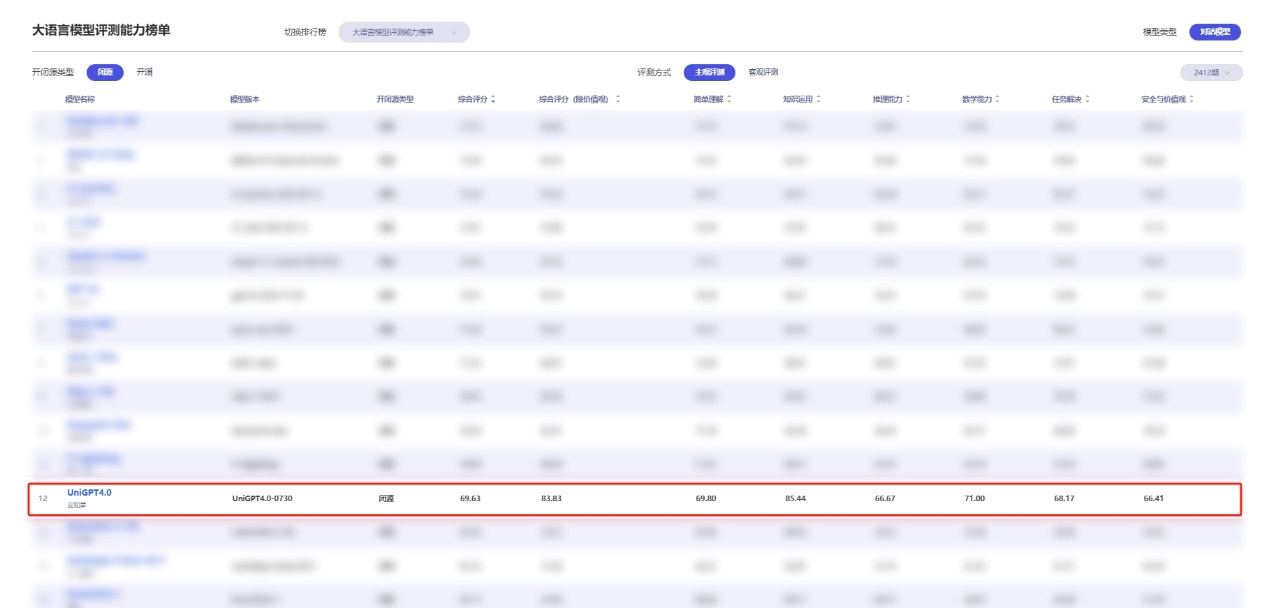This screenshot has height=608, width=1269.
Task: Switch source type filter to 开源
Action: 145,72
